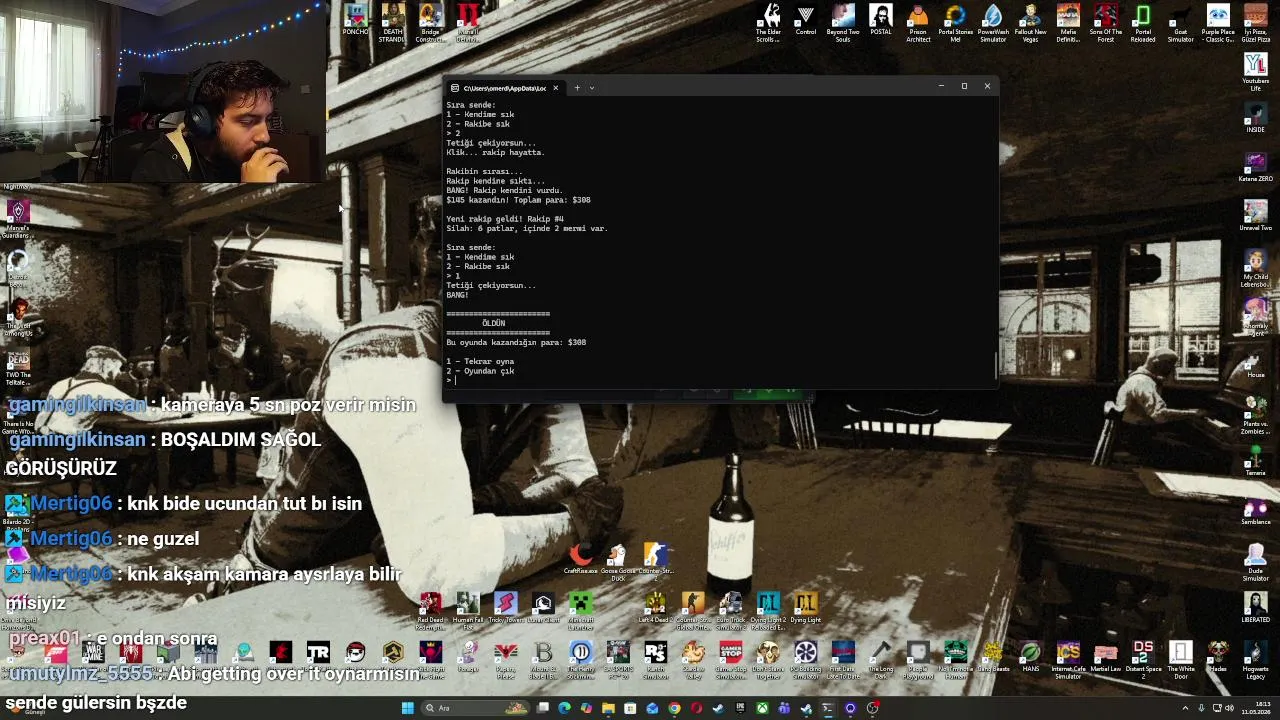Image resolution: width=1280 pixels, height=720 pixels.
Task: Launch Mafia Definitive desktop icon
Action: (x=1068, y=22)
